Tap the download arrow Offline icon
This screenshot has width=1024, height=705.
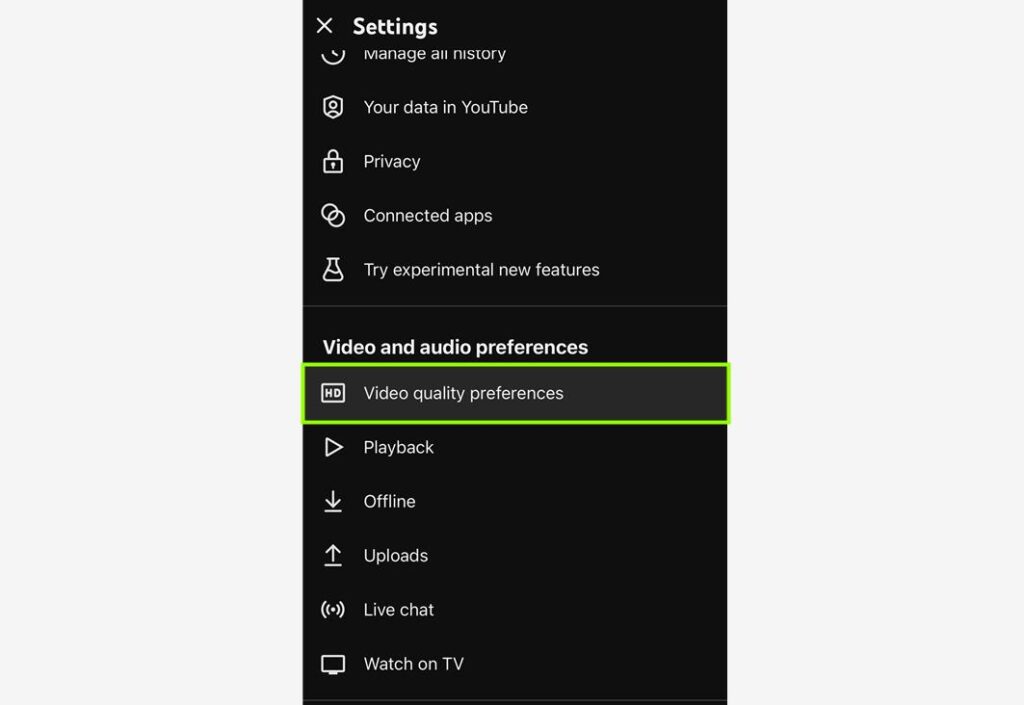pos(333,501)
